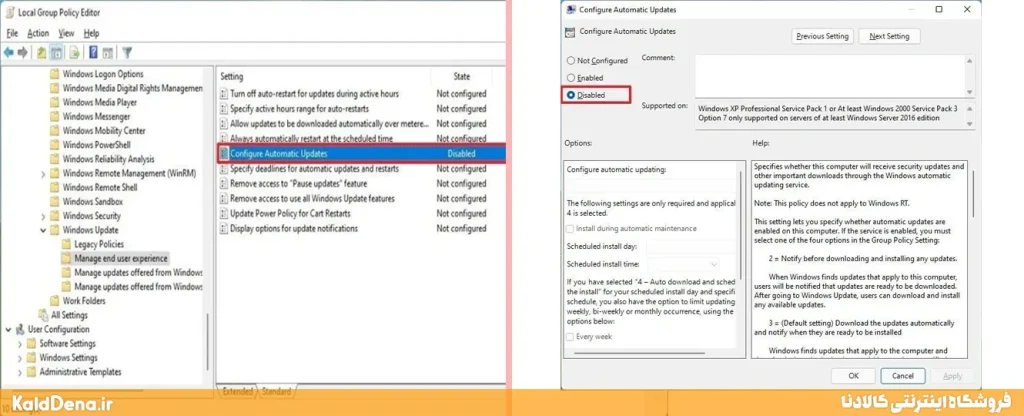Screen dimensions: 1024x416
Task: Select Specify deadlines for automatic updates and restarts
Action: tap(314, 168)
